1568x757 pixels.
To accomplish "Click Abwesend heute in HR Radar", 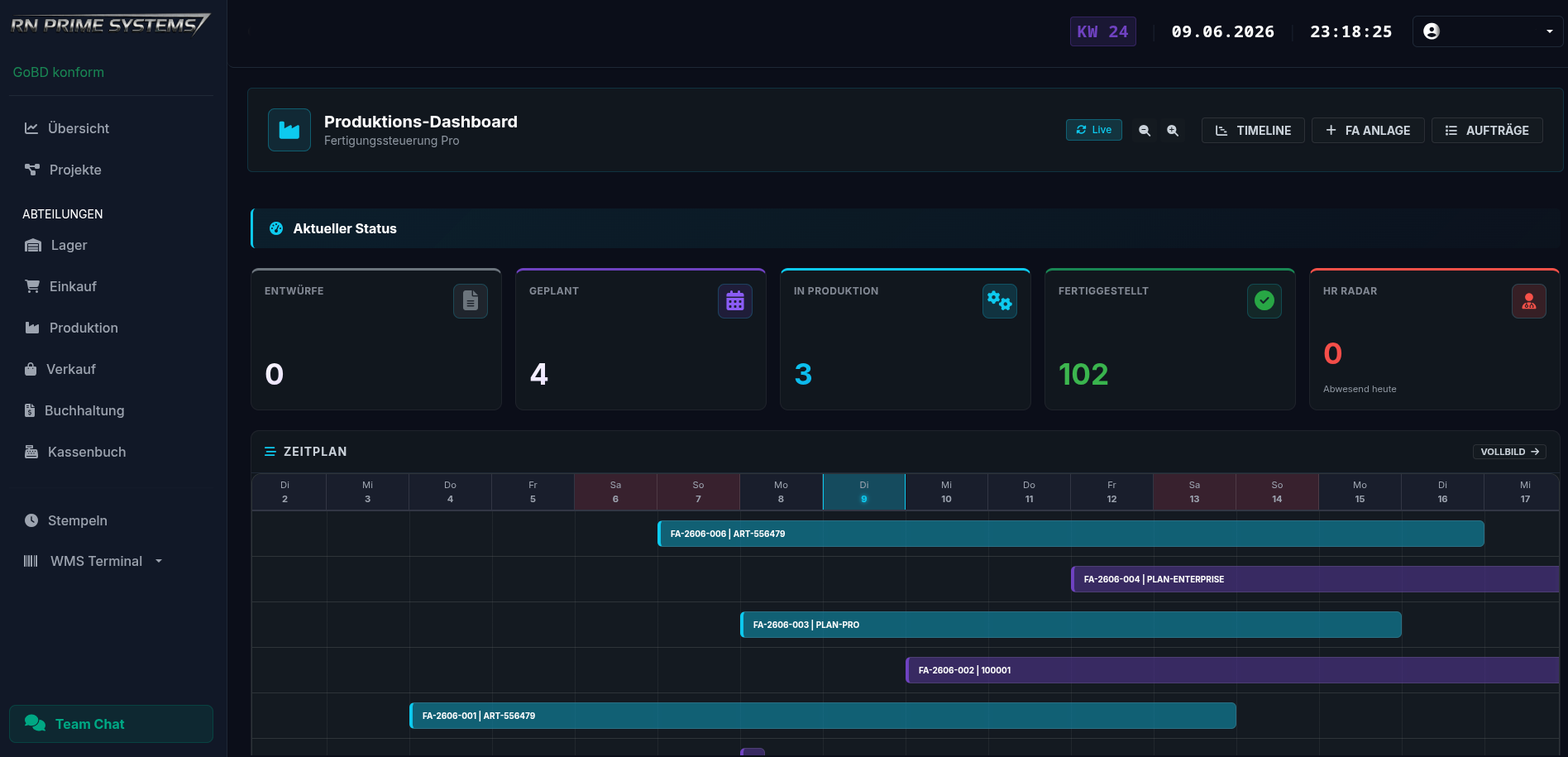I will point(1360,389).
